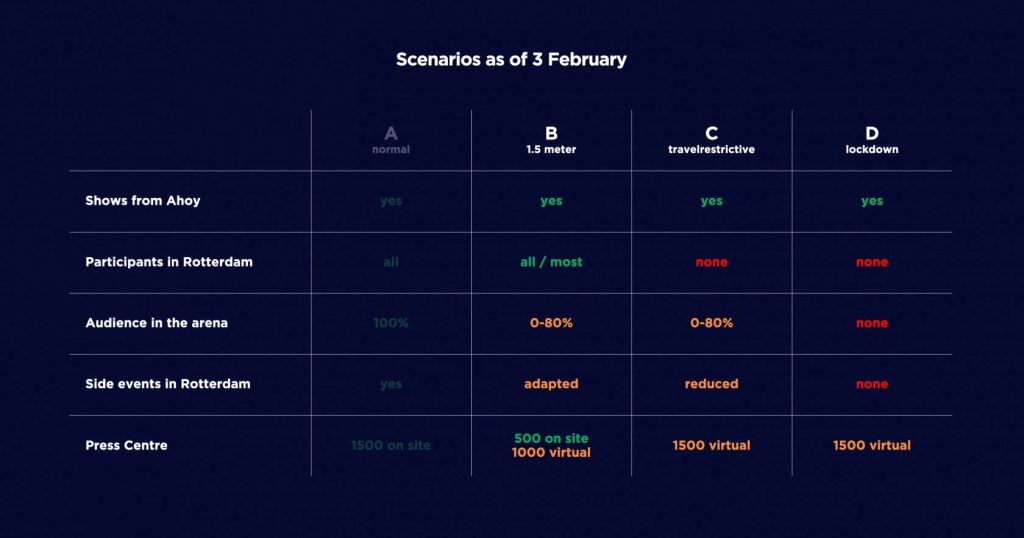Screen dimensions: 1024x538
Task: Select scenario C's "none" participants cell
Action: 711,262
